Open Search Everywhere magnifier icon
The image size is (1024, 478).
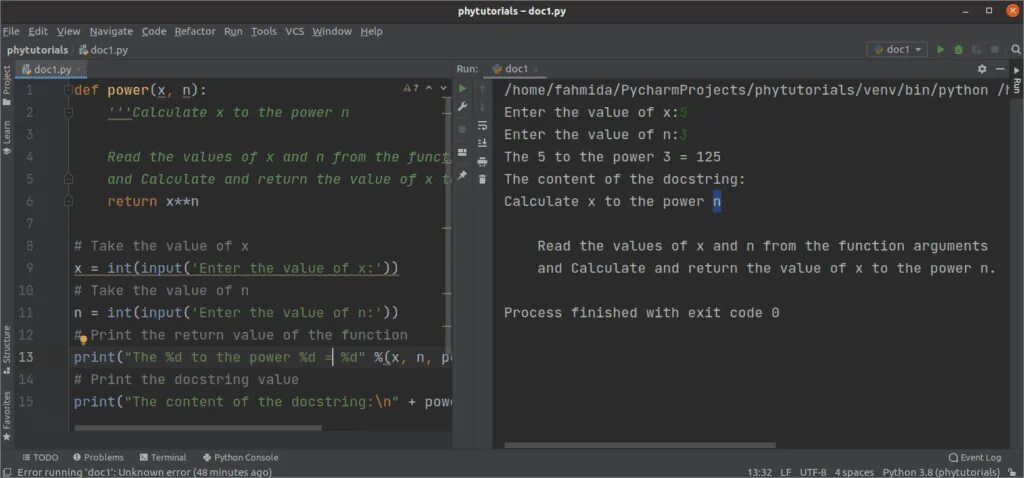pos(1016,50)
